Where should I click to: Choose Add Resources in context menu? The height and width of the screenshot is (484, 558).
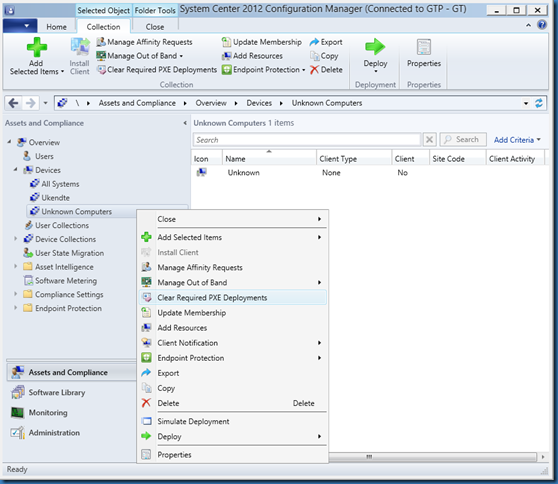click(x=232, y=328)
